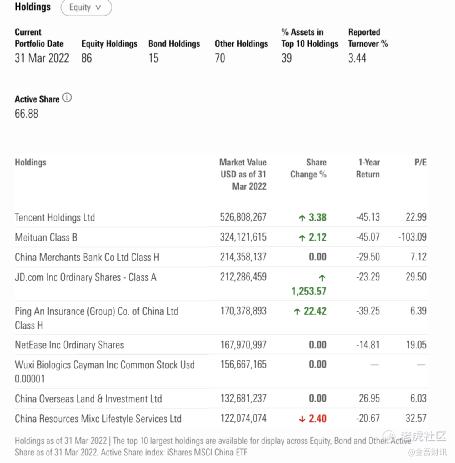Click the 1-Year Return column header
455x463 pixels.
click(368, 168)
